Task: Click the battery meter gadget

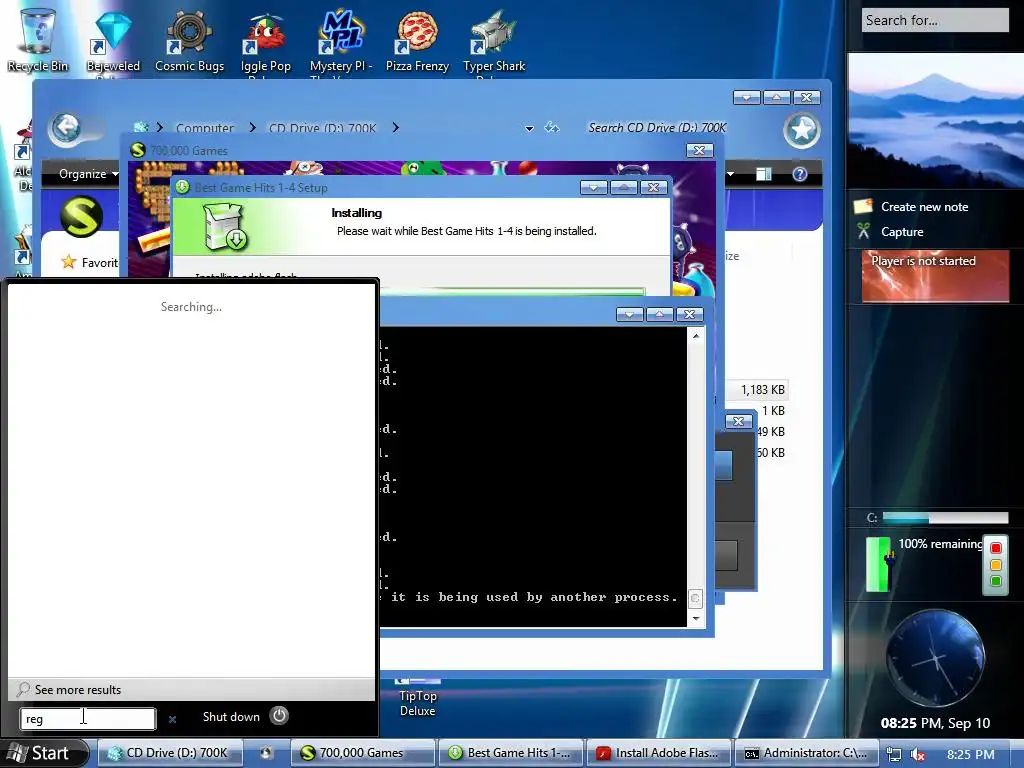Action: (x=879, y=564)
